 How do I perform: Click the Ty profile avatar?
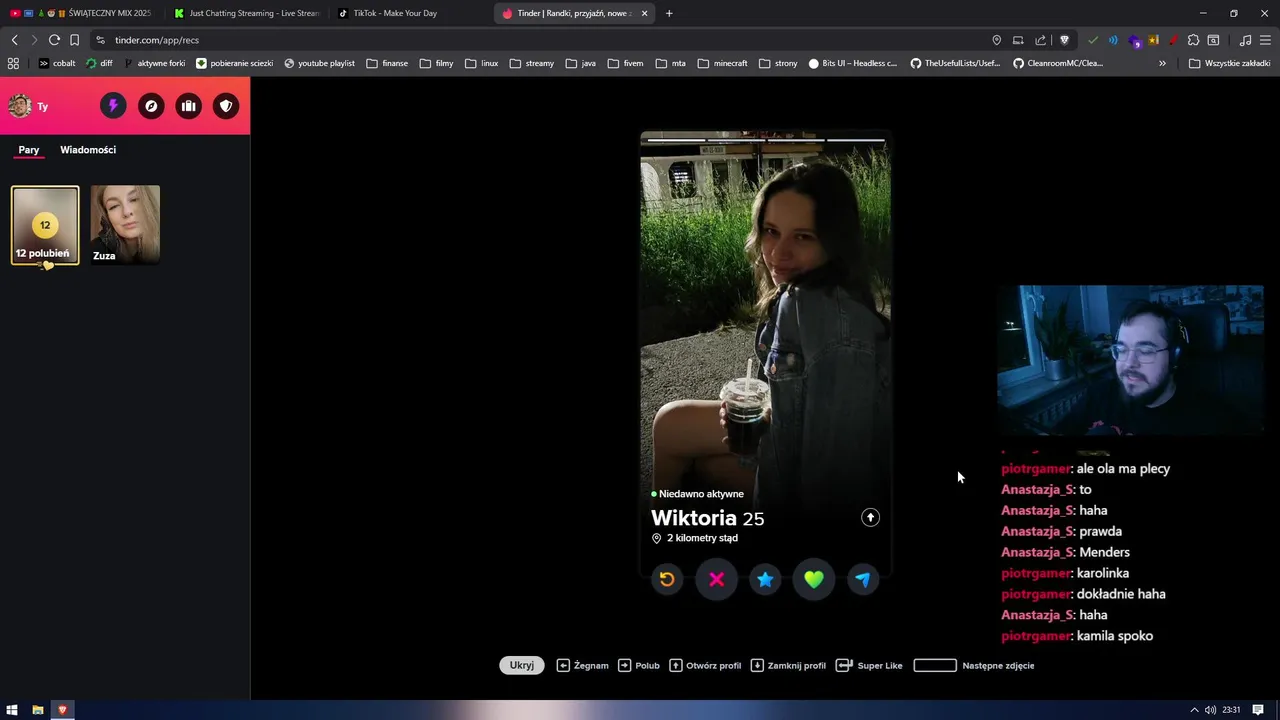click(20, 106)
